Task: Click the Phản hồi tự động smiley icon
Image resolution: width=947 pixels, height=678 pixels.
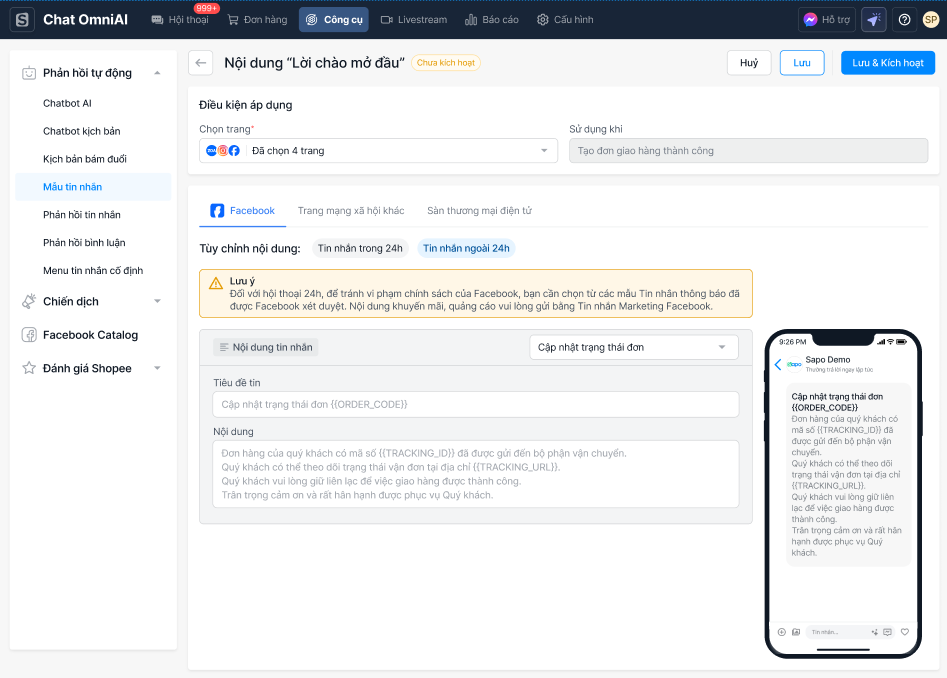Action: [x=28, y=73]
